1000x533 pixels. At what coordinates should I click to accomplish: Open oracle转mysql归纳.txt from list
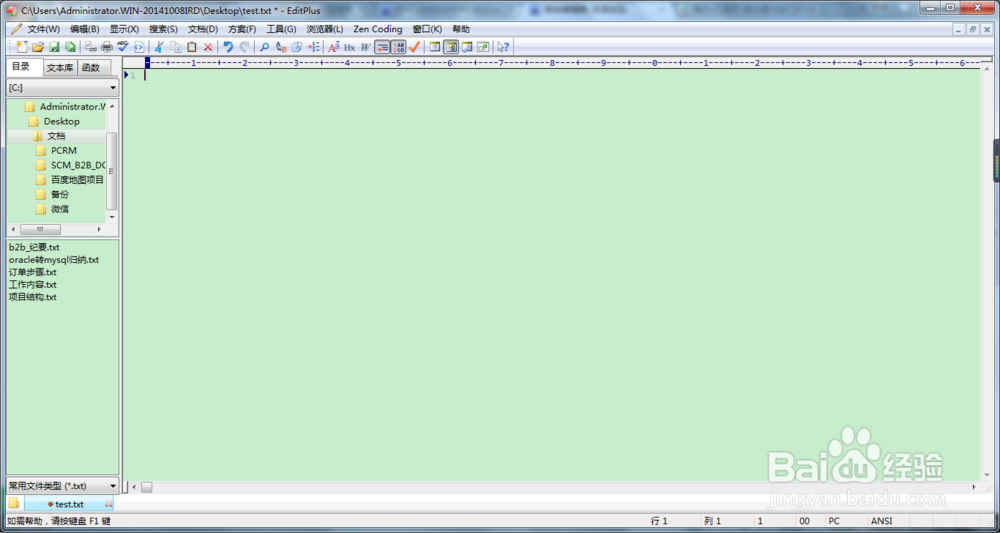[54, 260]
